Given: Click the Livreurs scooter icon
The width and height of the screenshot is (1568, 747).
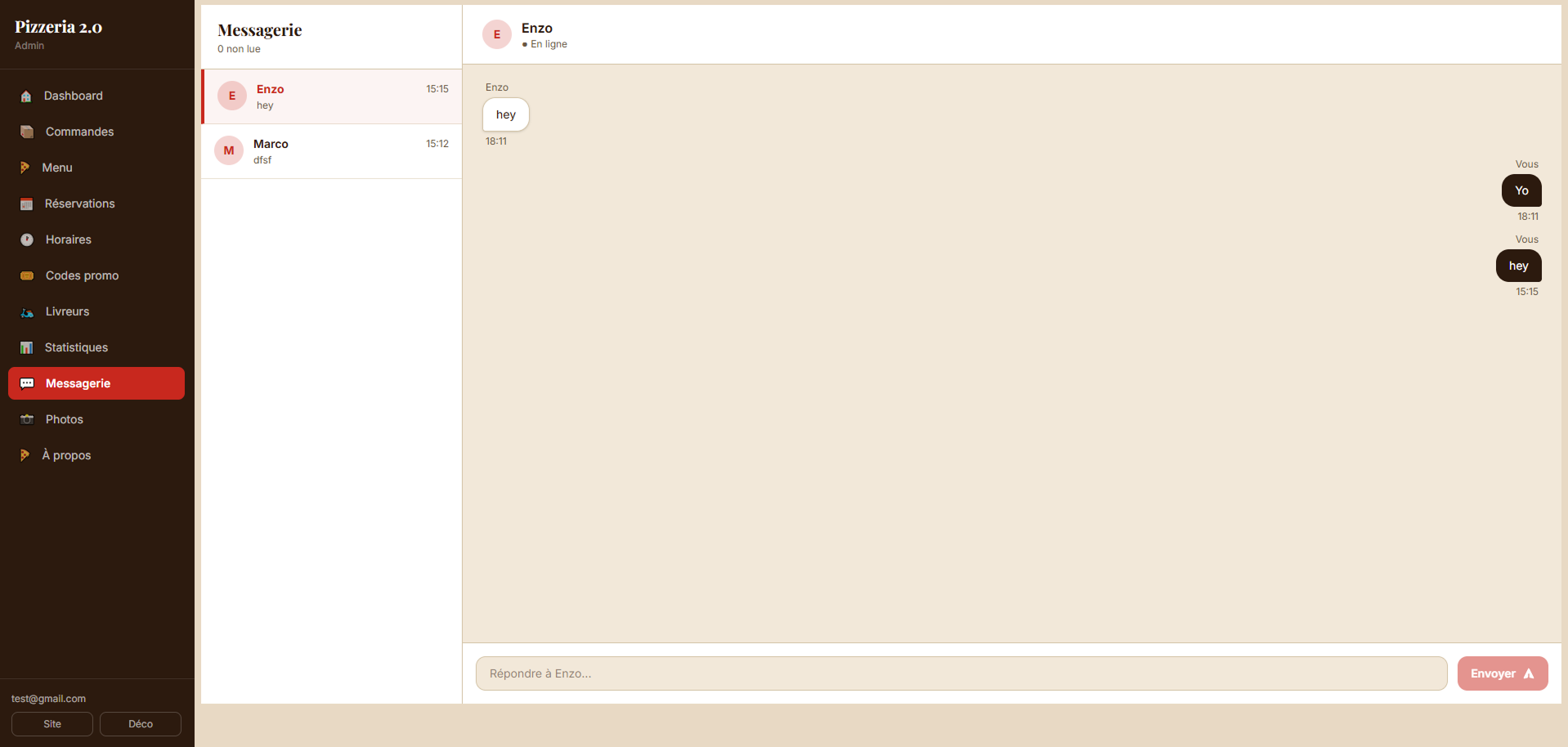Looking at the screenshot, I should click(x=27, y=312).
